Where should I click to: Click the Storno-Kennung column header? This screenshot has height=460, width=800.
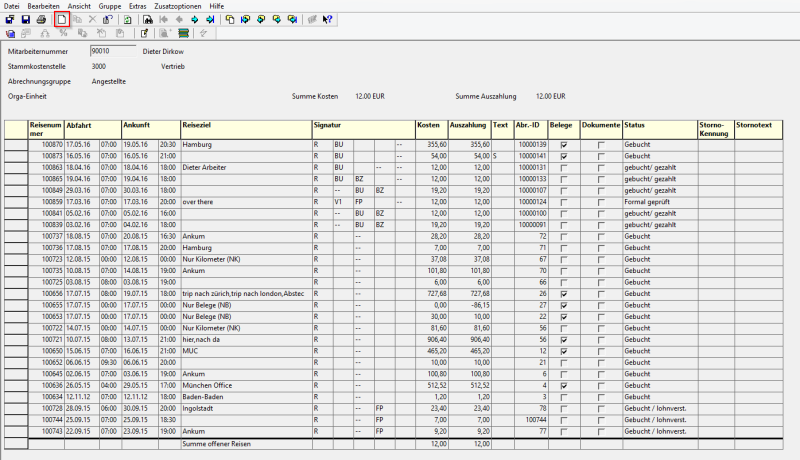point(716,130)
